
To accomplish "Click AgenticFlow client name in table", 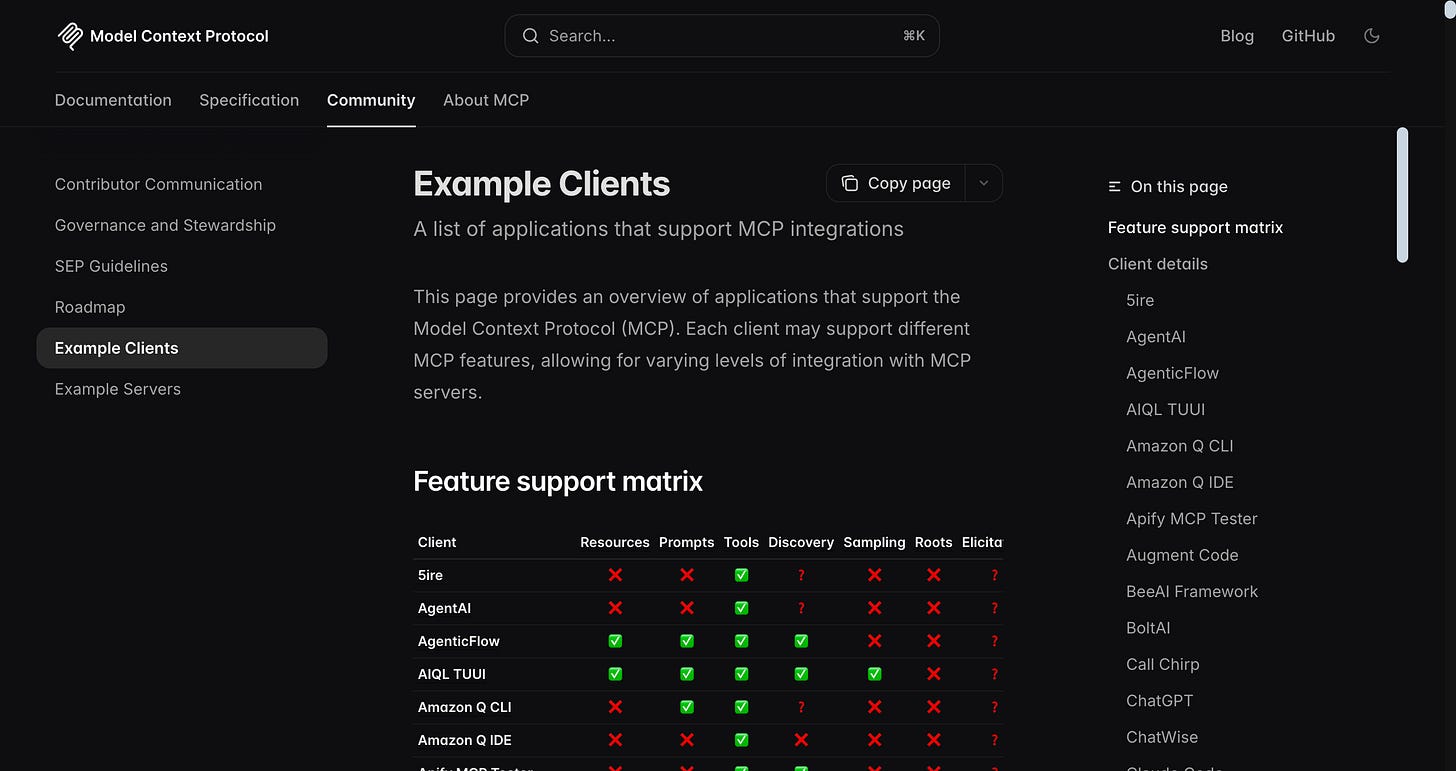I will tap(459, 641).
